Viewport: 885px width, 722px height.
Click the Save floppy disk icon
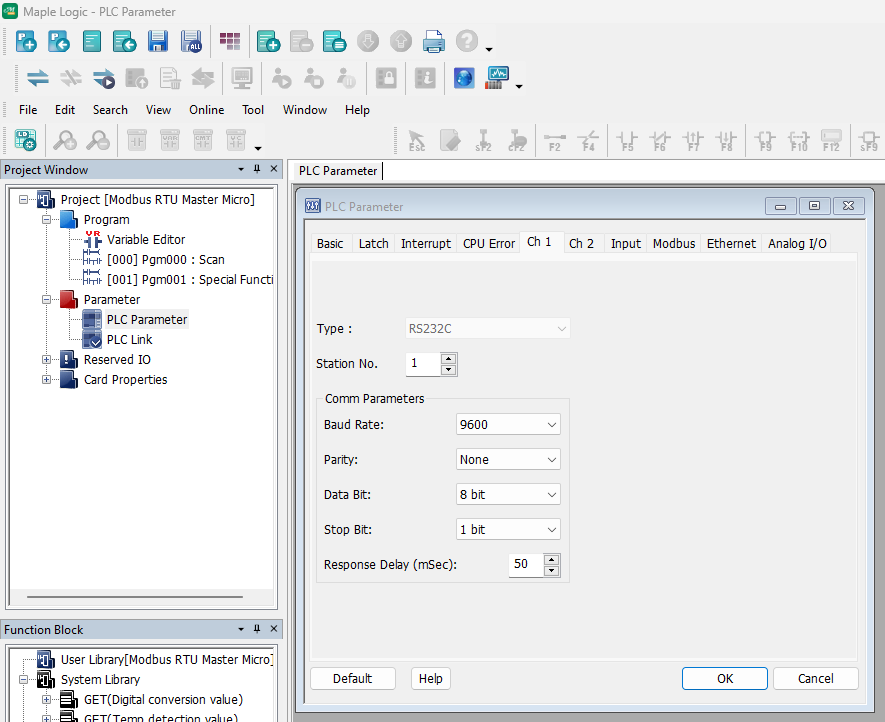(158, 41)
